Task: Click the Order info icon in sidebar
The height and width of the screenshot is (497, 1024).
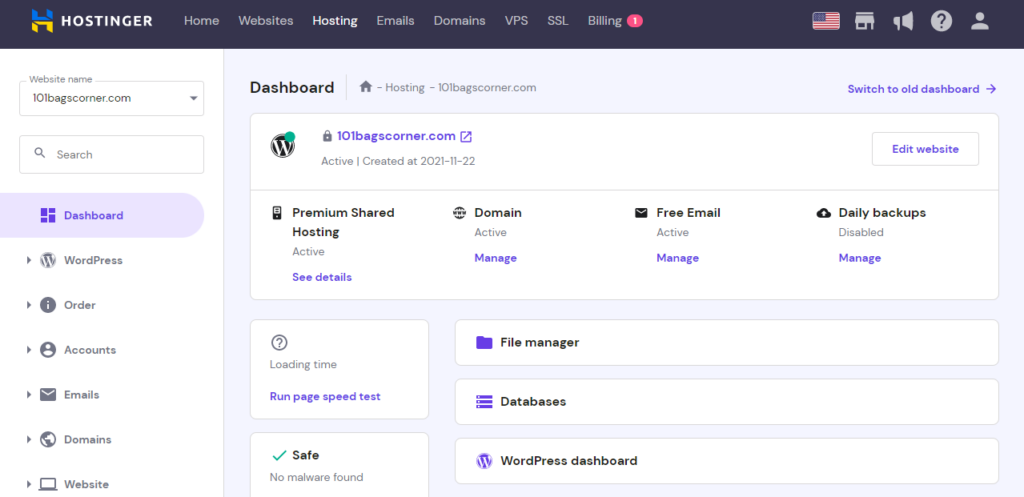Action: point(48,305)
